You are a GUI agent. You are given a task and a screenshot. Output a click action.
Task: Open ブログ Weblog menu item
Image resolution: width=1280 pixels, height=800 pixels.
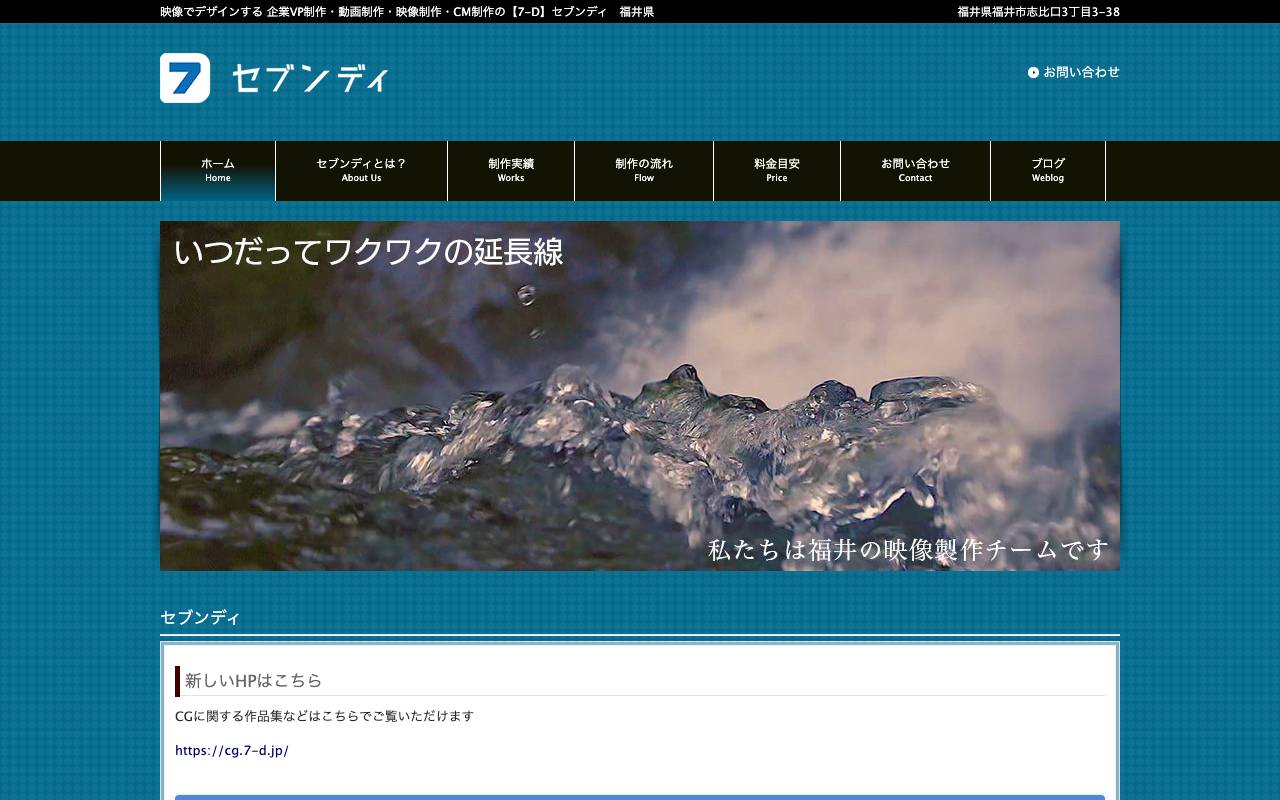tap(1048, 171)
